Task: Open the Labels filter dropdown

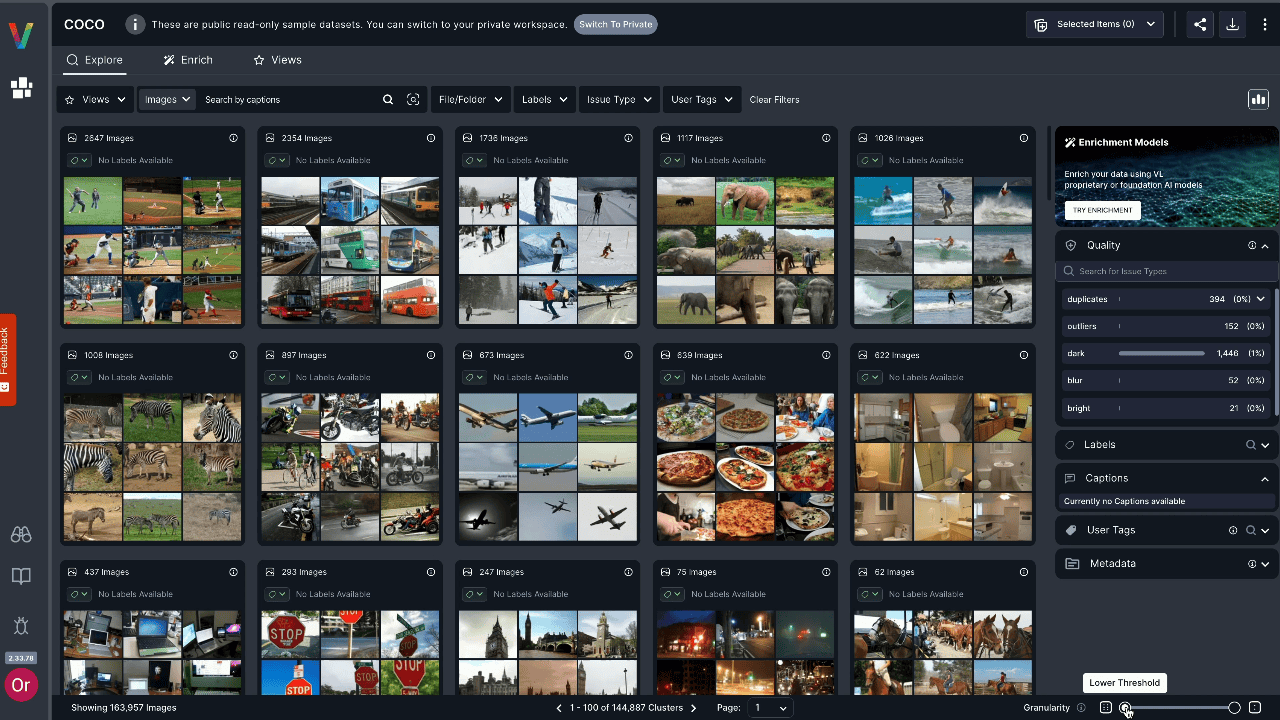Action: coord(545,100)
